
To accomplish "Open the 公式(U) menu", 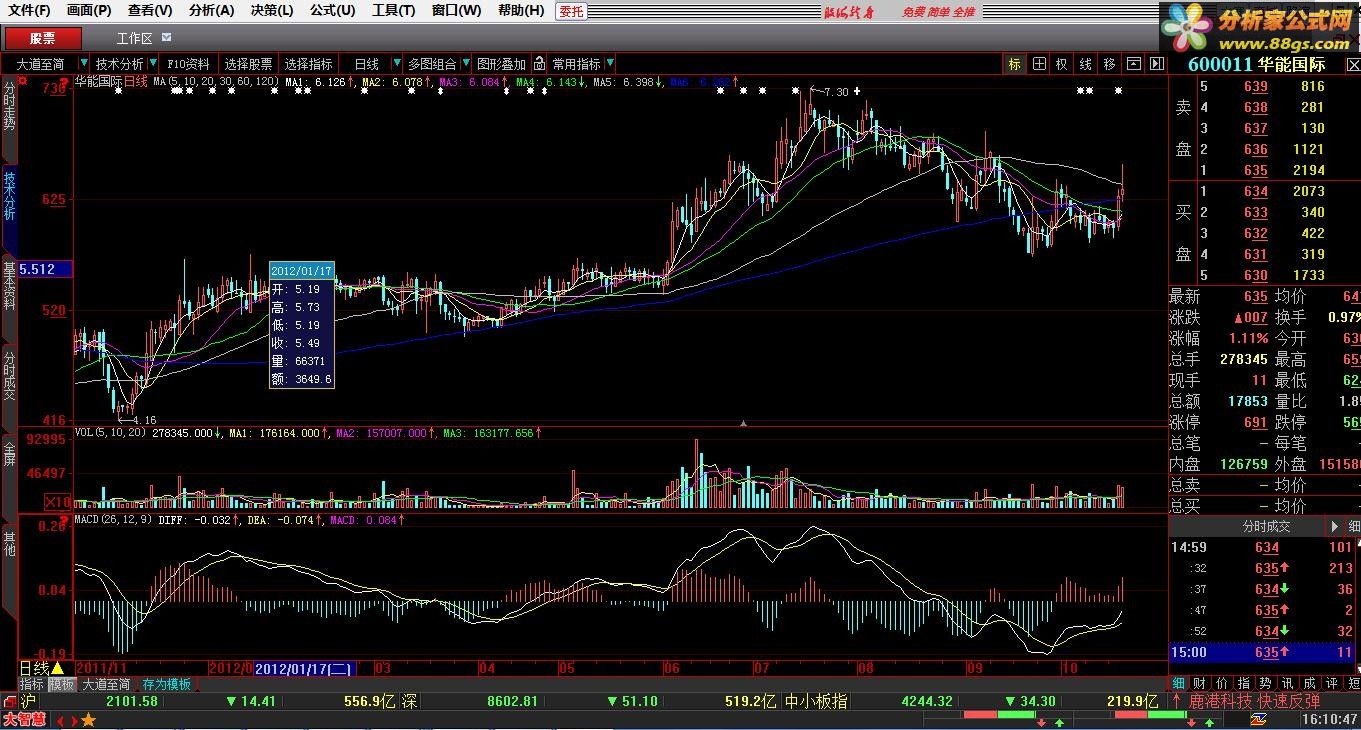I will click(x=332, y=11).
